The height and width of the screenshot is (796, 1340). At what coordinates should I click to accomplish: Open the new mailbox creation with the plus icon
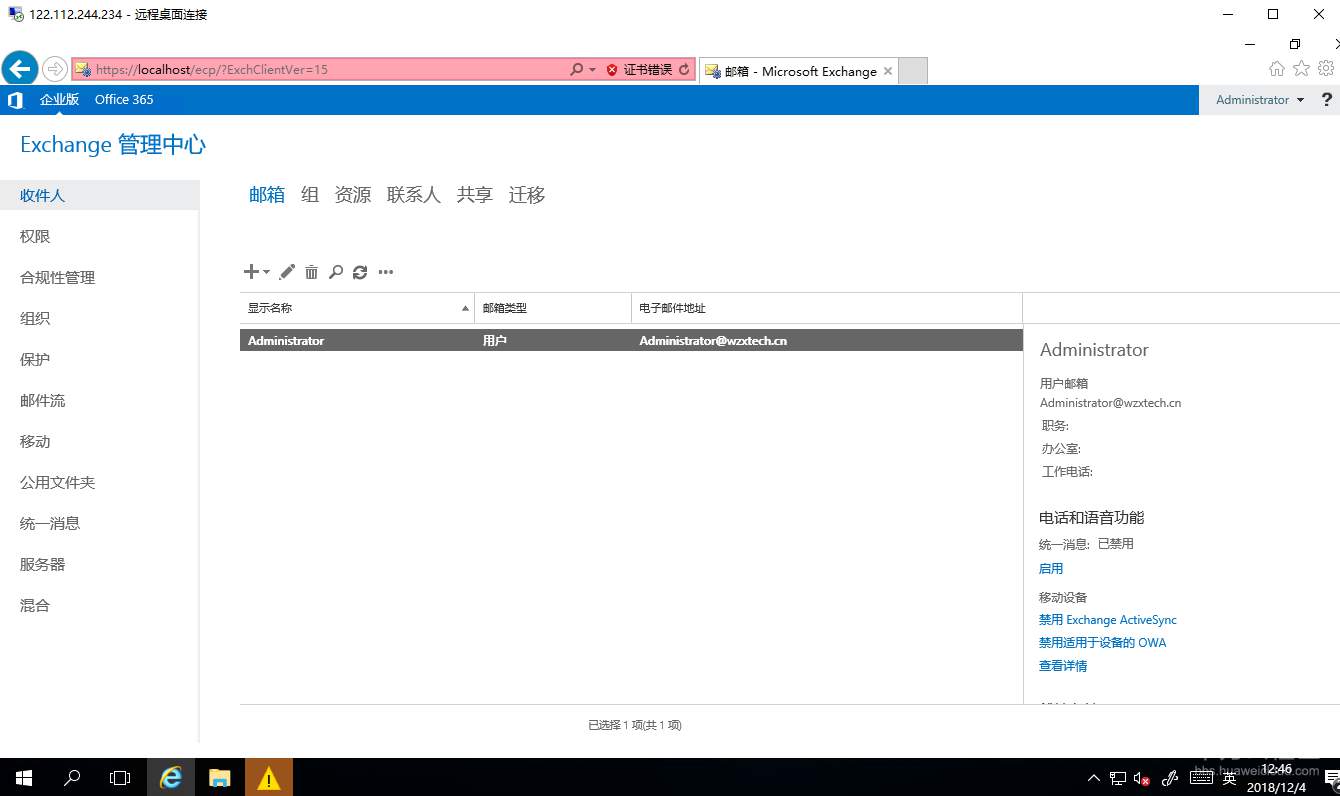tap(251, 272)
